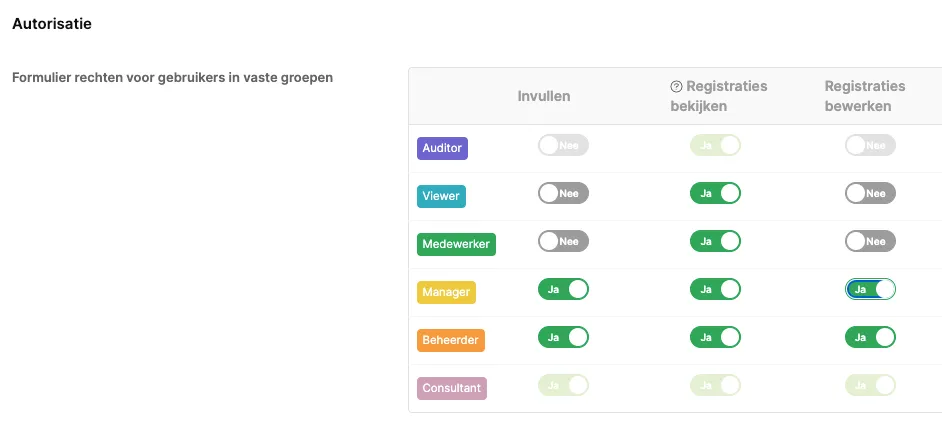Screen dimensions: 942x422
Task: Select the pink Consultant group badge
Action: [451, 388]
